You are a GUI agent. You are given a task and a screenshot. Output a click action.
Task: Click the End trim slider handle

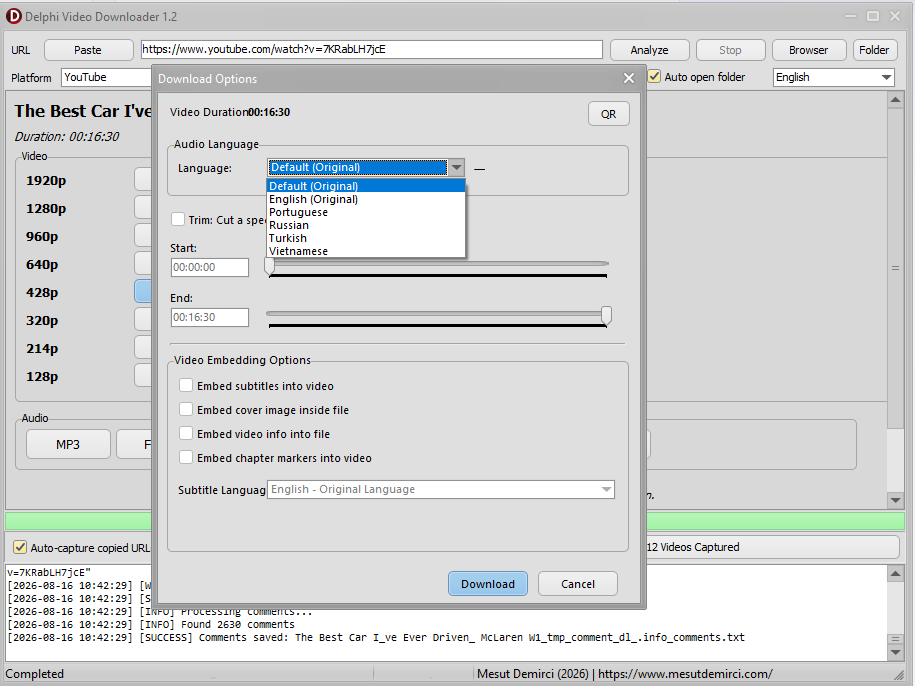pyautogui.click(x=606, y=315)
